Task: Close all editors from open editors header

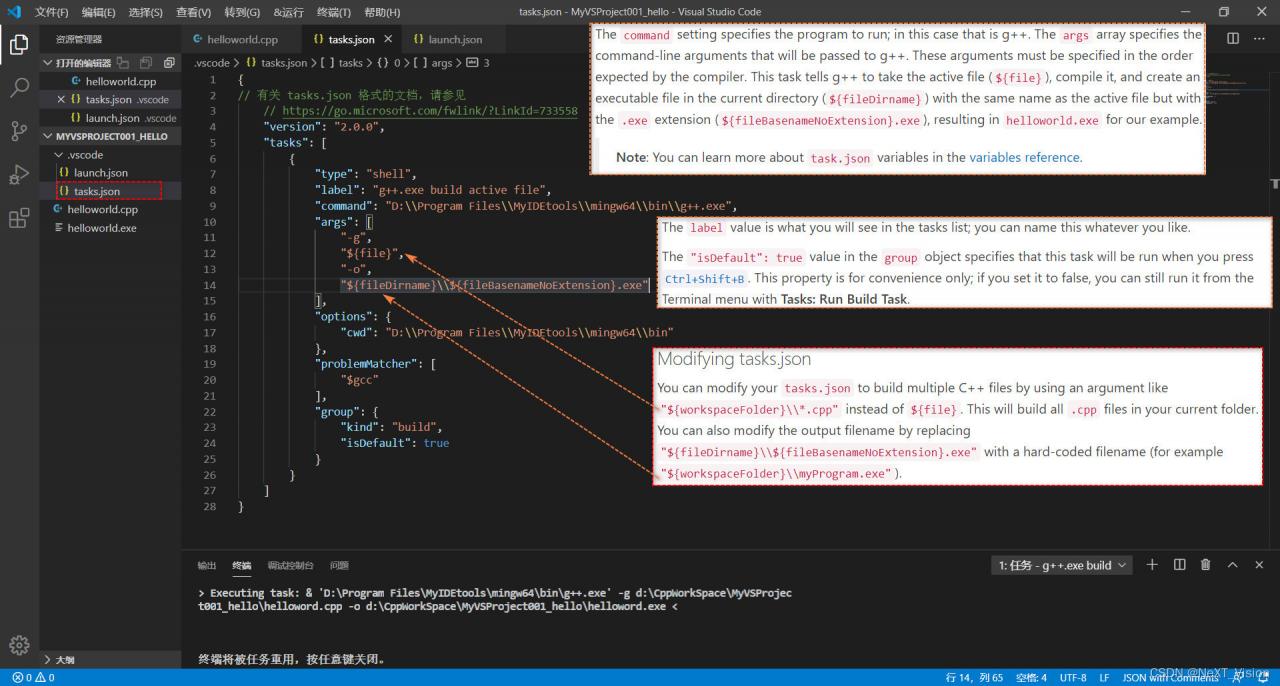Action: point(168,63)
